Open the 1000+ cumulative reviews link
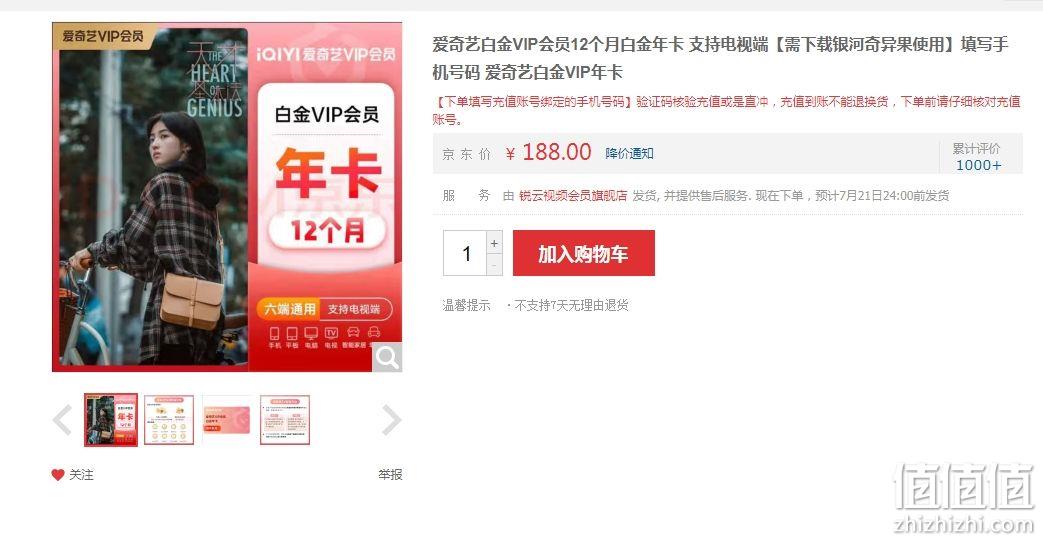 tap(978, 165)
